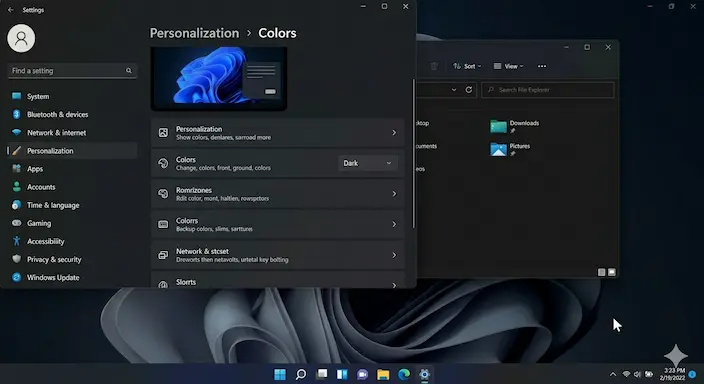Open the Dark mode dropdown
This screenshot has height=384, width=704.
pos(368,163)
